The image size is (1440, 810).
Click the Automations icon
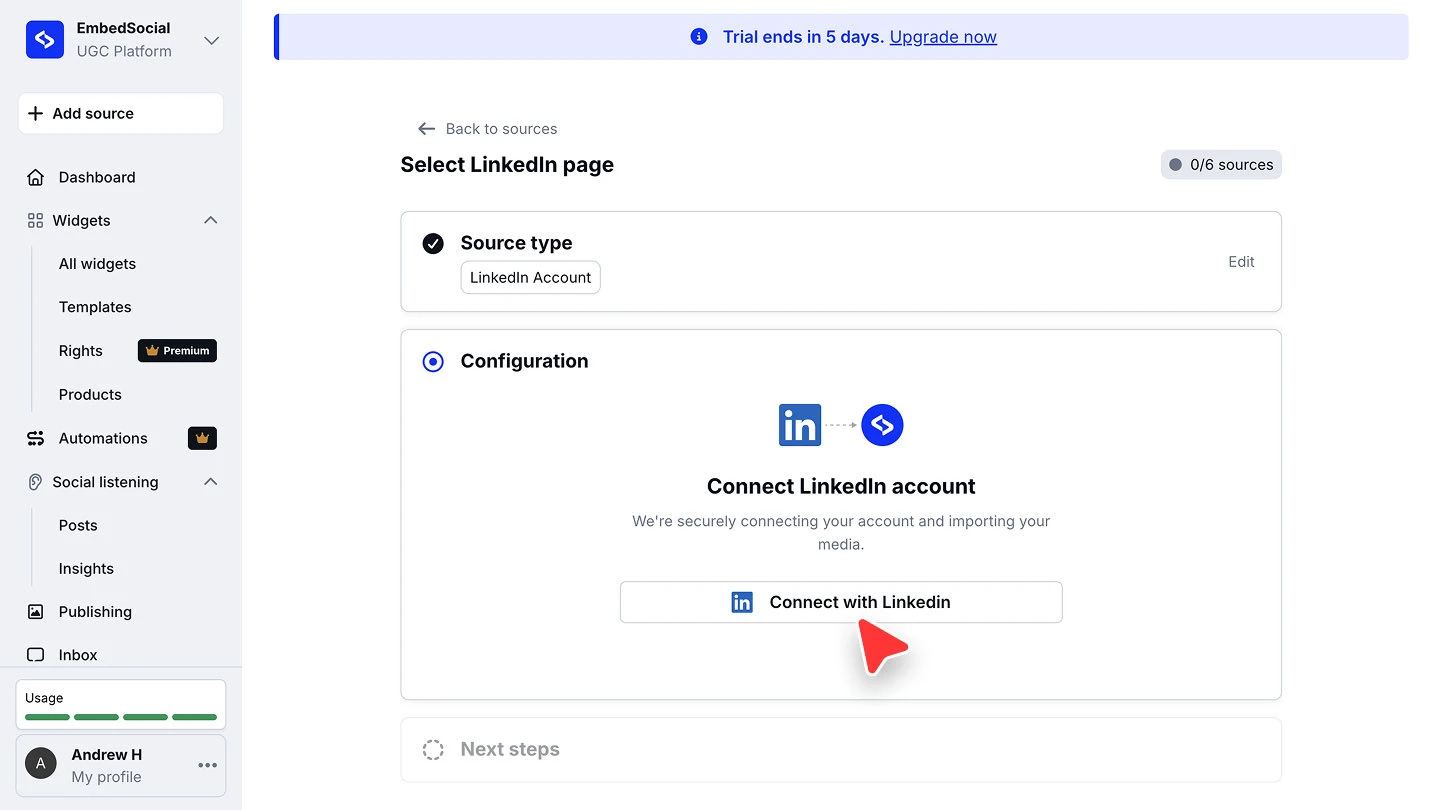[x=36, y=438]
